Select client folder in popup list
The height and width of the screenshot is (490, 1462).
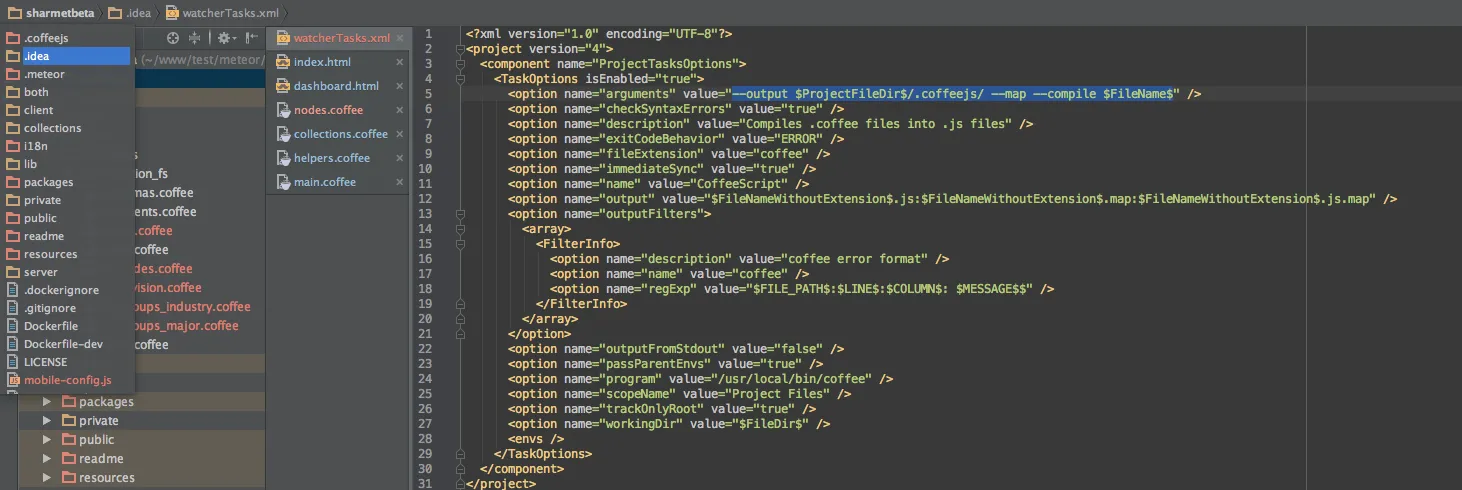[67, 110]
